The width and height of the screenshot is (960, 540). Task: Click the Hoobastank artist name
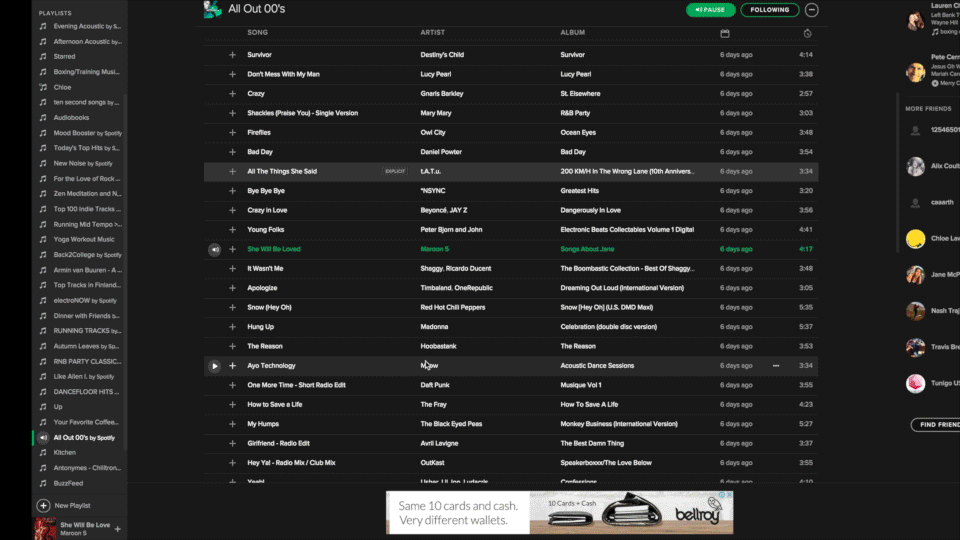[x=438, y=347]
